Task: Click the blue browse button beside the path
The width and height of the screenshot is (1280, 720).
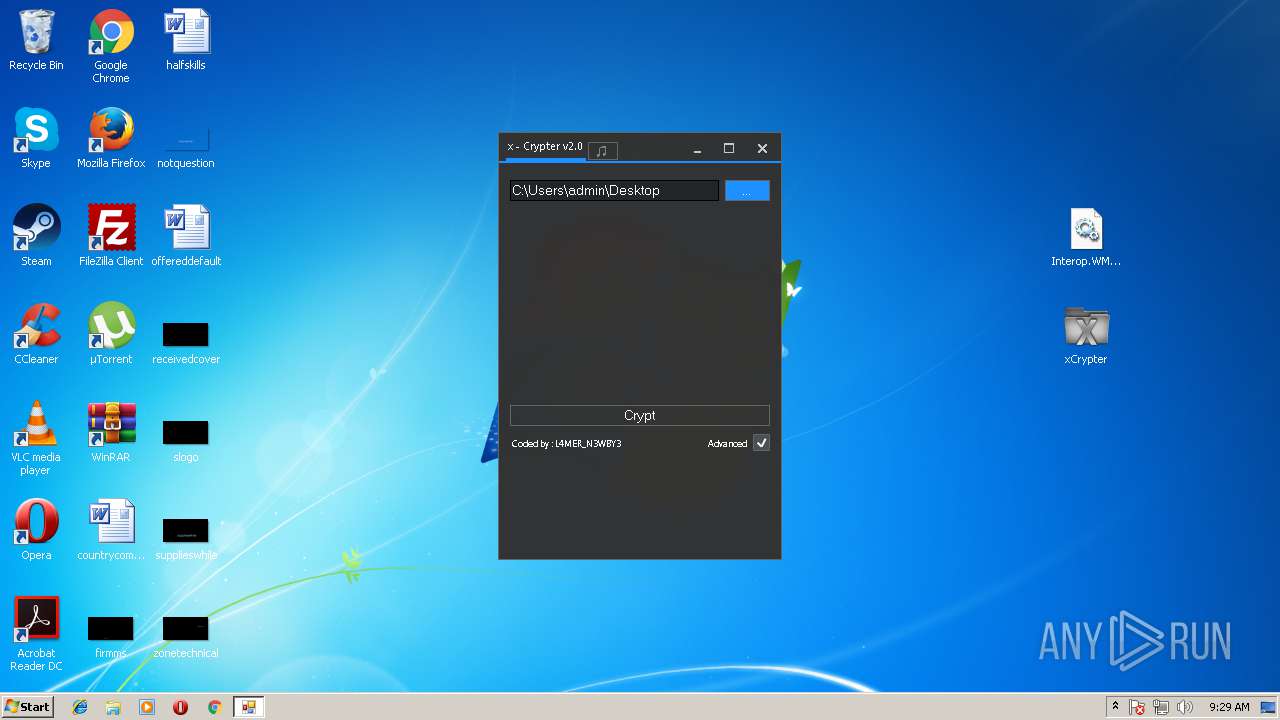Action: (747, 190)
